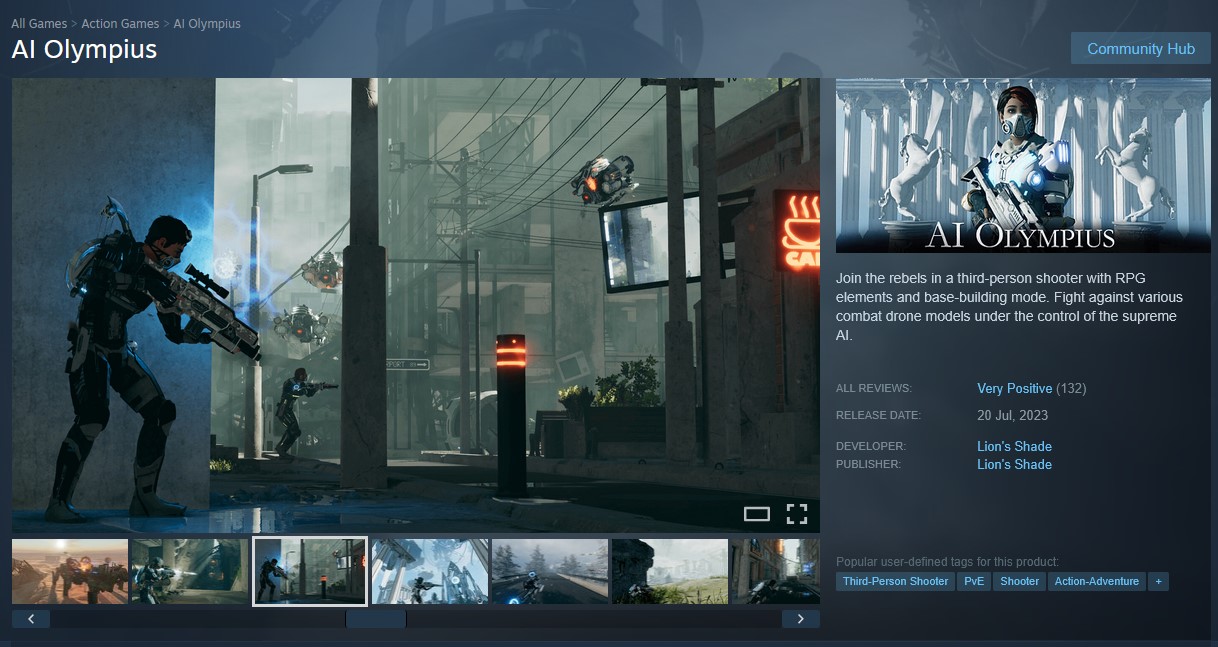
Task: Click the right arrow under the thumbnail strip
Action: (x=800, y=619)
